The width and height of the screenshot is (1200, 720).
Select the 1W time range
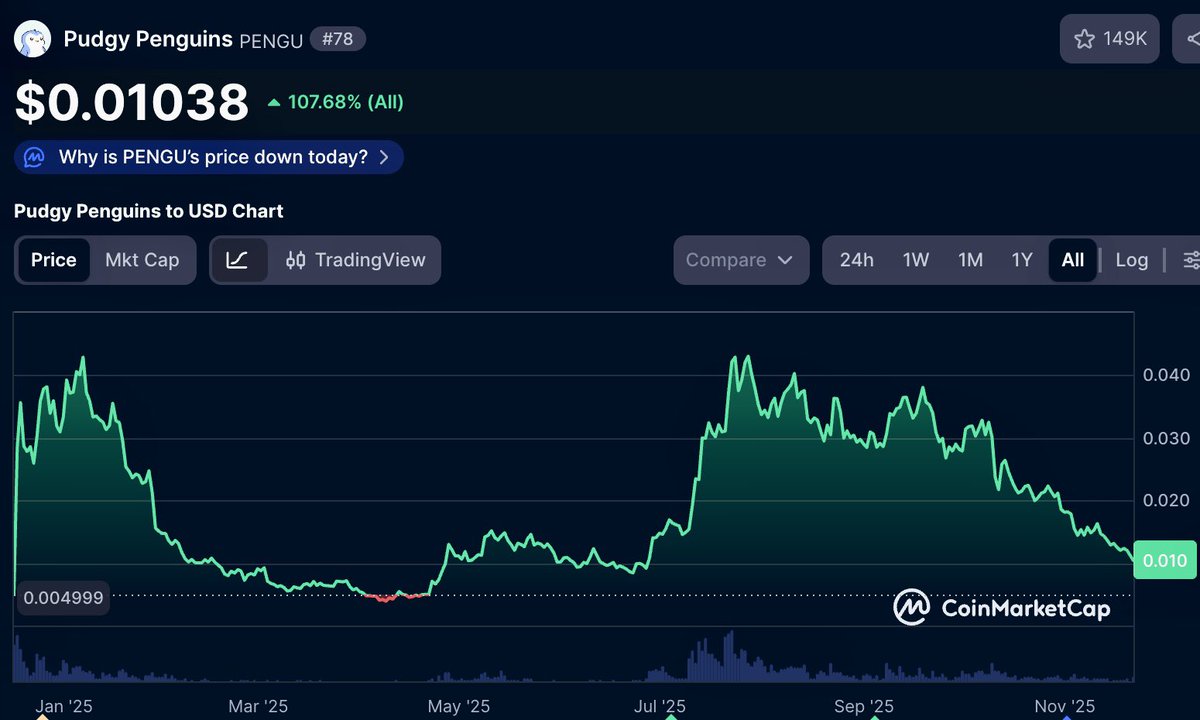(916, 260)
